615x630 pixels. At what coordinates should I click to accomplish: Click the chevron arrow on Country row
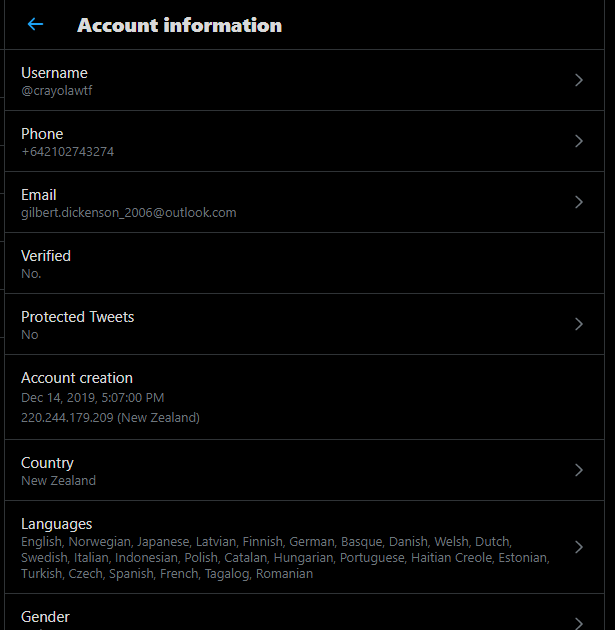[579, 470]
